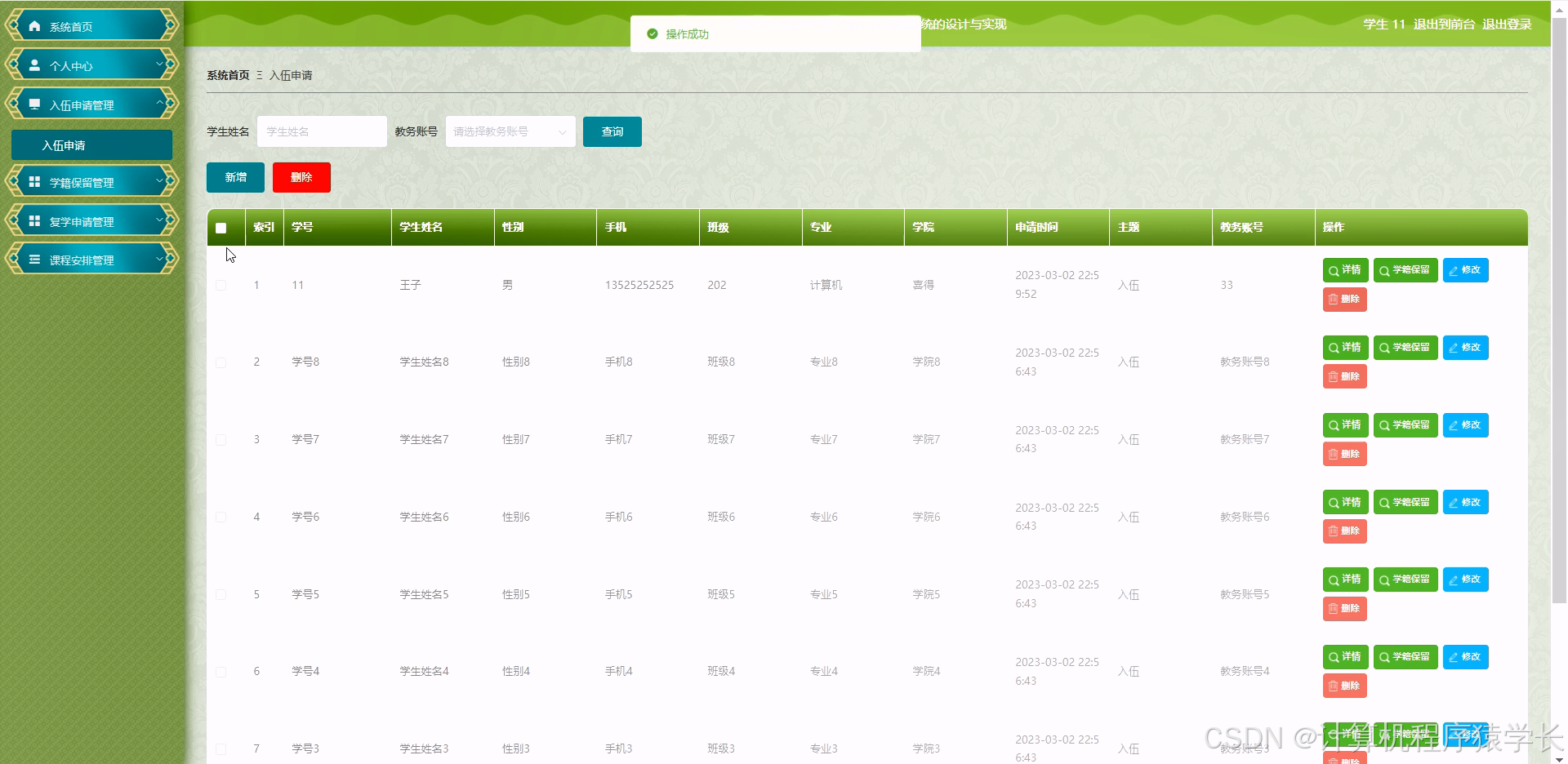Screen dimensions: 1568x764
Task: Open 个人中心 sidebar menu
Action: (91, 65)
